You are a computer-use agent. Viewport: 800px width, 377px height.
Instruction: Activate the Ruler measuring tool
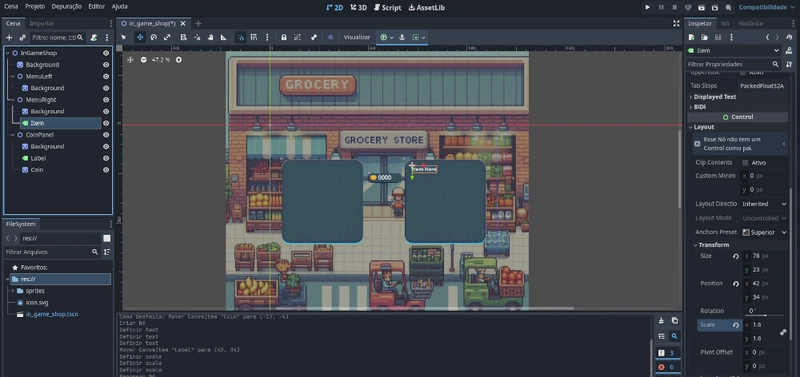[x=223, y=37]
